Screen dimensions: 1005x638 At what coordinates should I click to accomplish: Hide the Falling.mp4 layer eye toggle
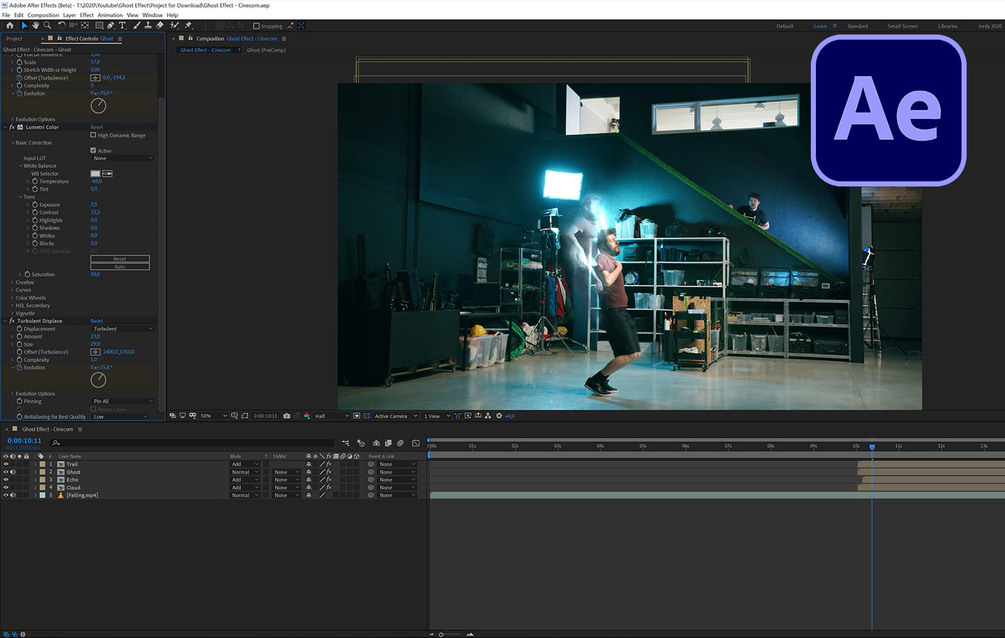coord(6,495)
